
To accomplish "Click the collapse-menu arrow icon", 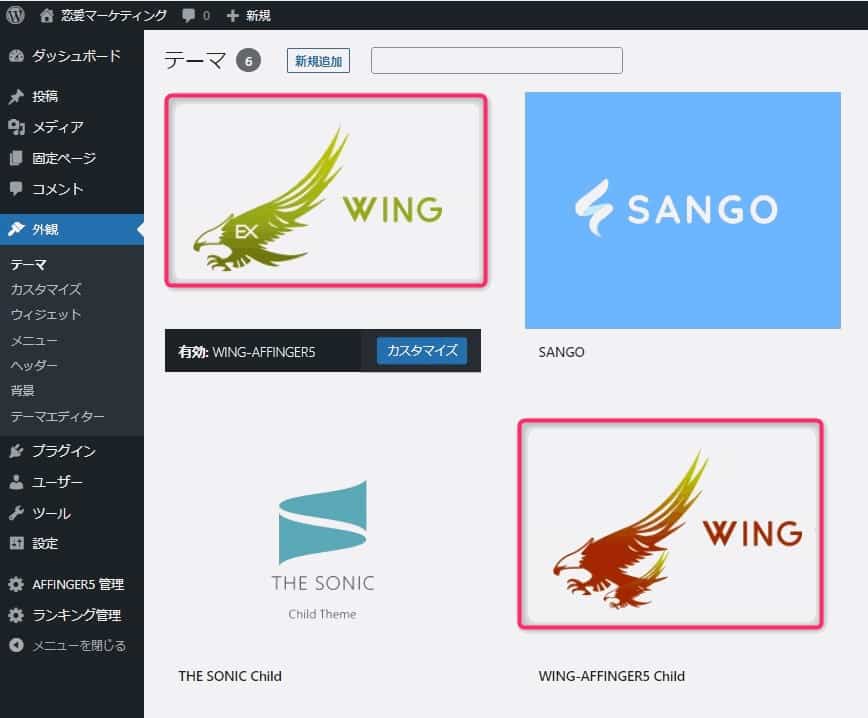I will [x=17, y=645].
